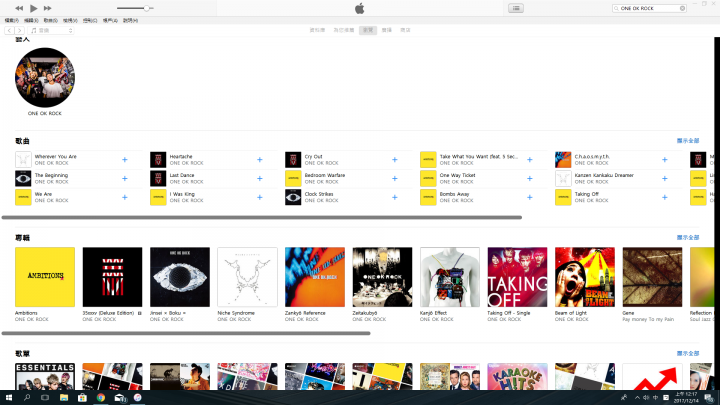
Task: Select the Browse (瀏覽) tab
Action: pyautogui.click(x=368, y=30)
